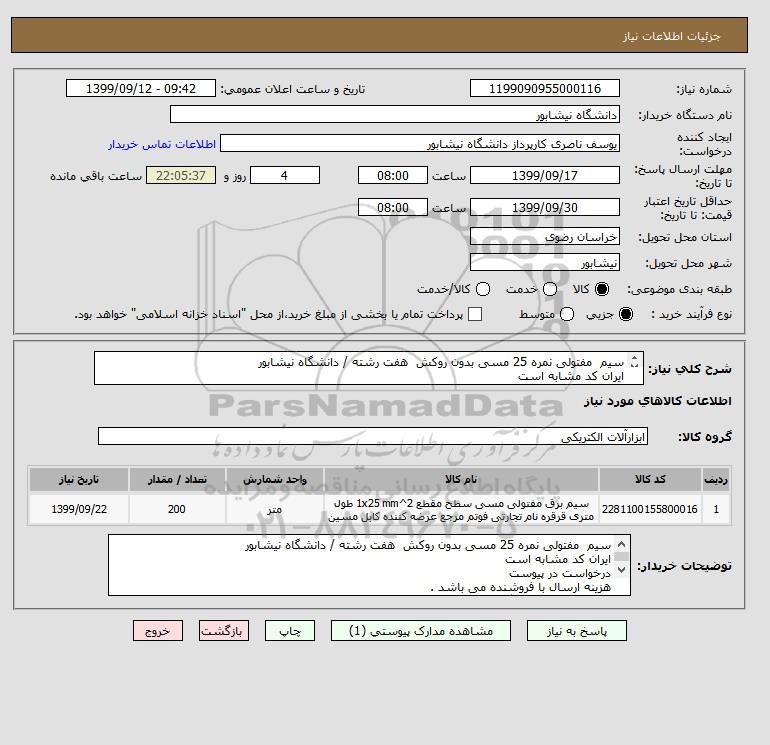The height and width of the screenshot is (745, 770).
Task: Click the price validity time field
Action: [393, 207]
